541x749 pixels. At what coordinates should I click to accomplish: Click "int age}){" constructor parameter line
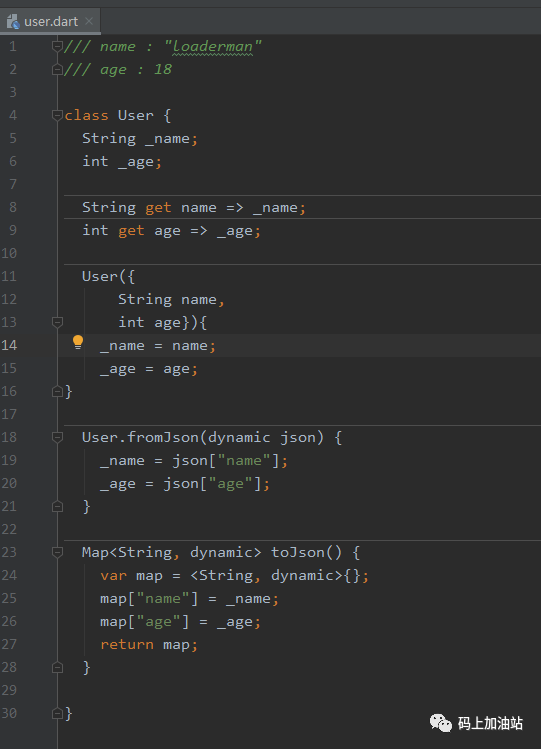[162, 322]
